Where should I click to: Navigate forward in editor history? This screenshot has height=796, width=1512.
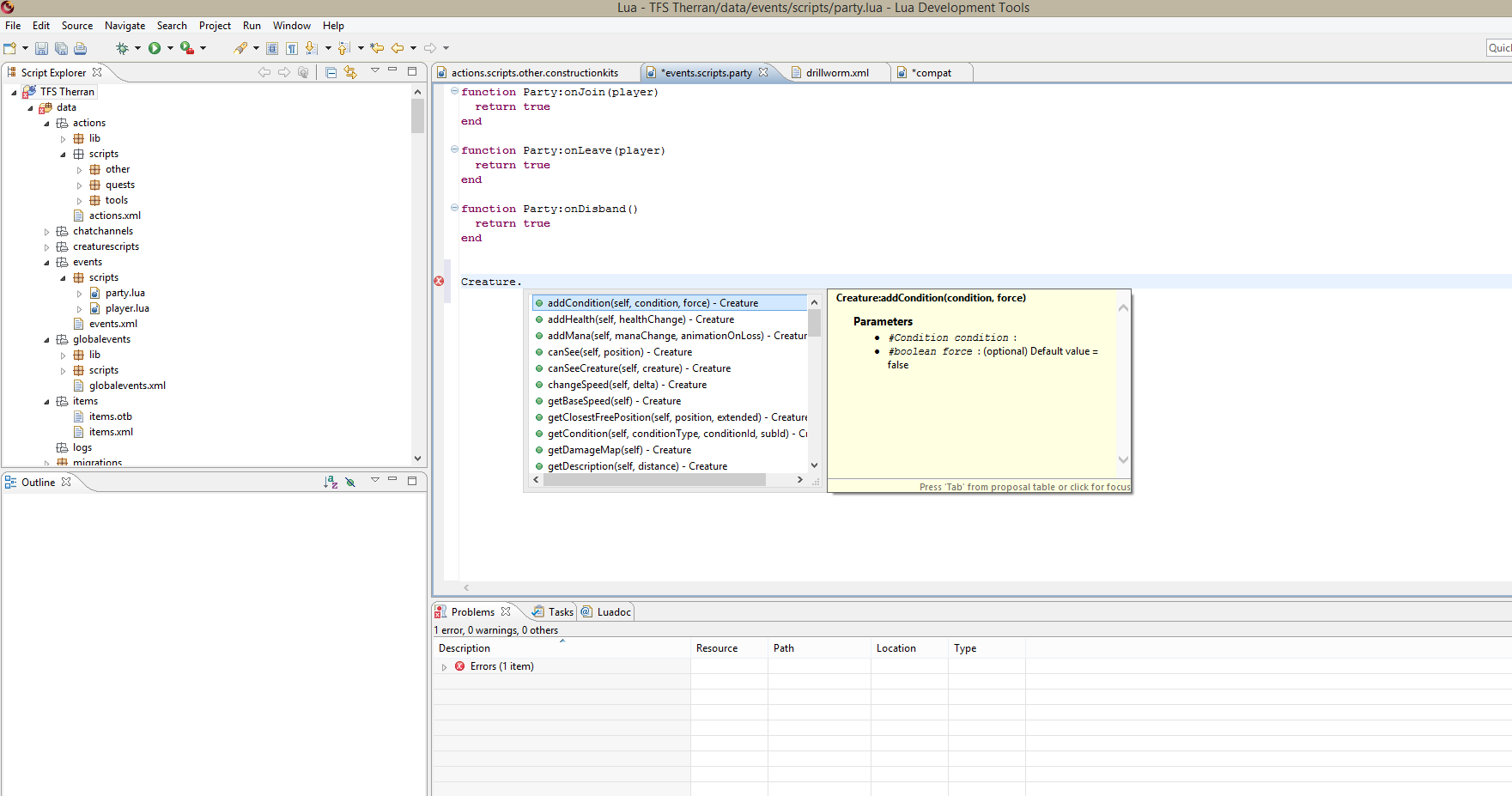click(430, 48)
